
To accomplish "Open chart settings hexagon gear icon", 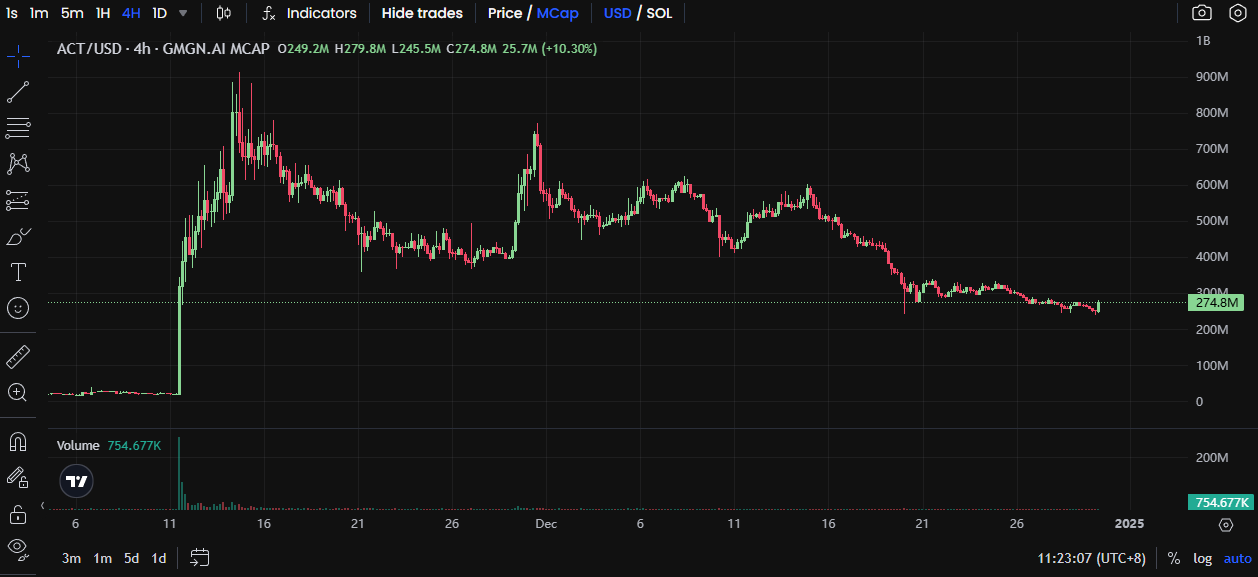I will tap(1235, 13).
